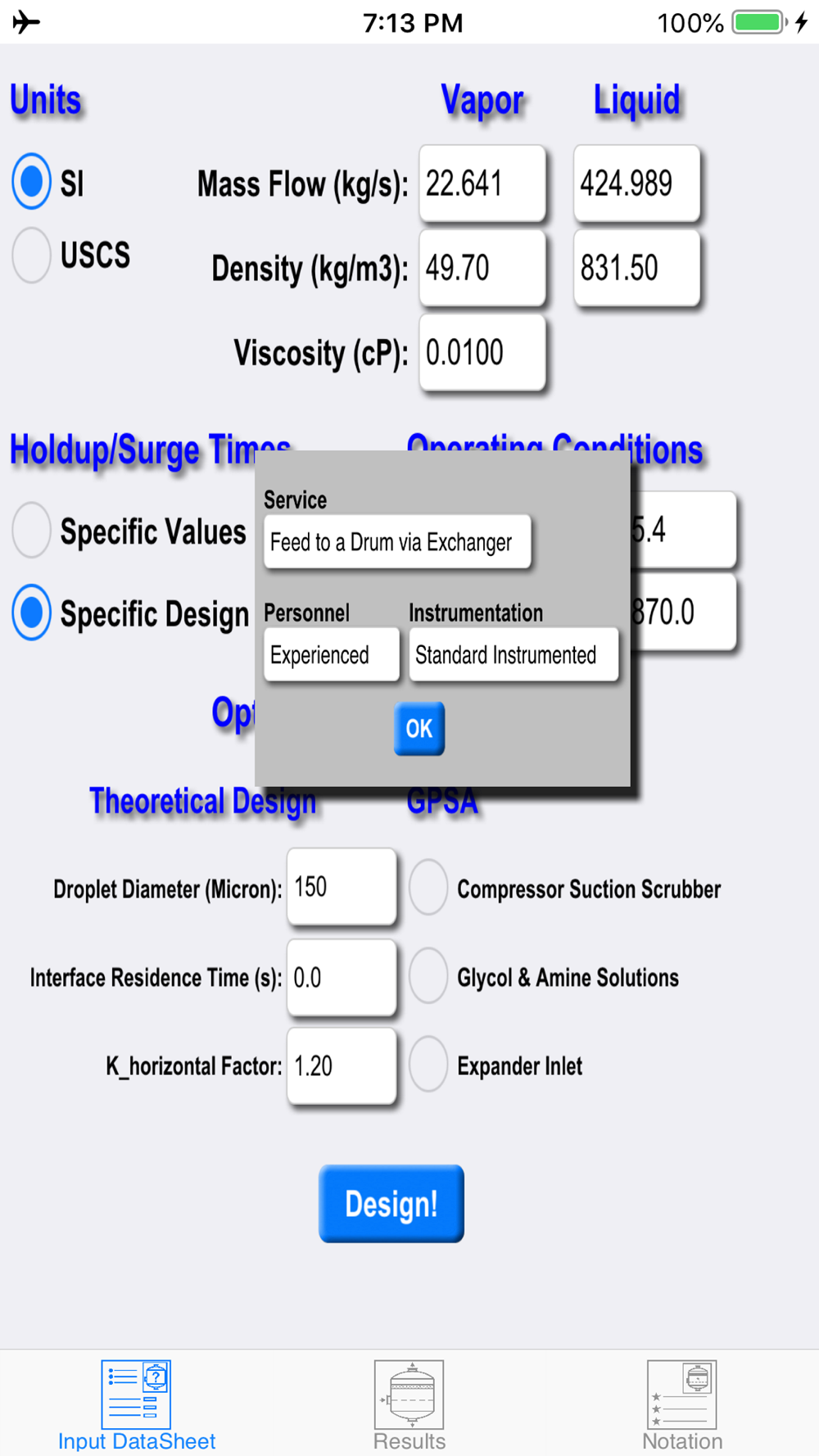
Task: Tap the battery status icon
Action: pyautogui.click(x=760, y=22)
